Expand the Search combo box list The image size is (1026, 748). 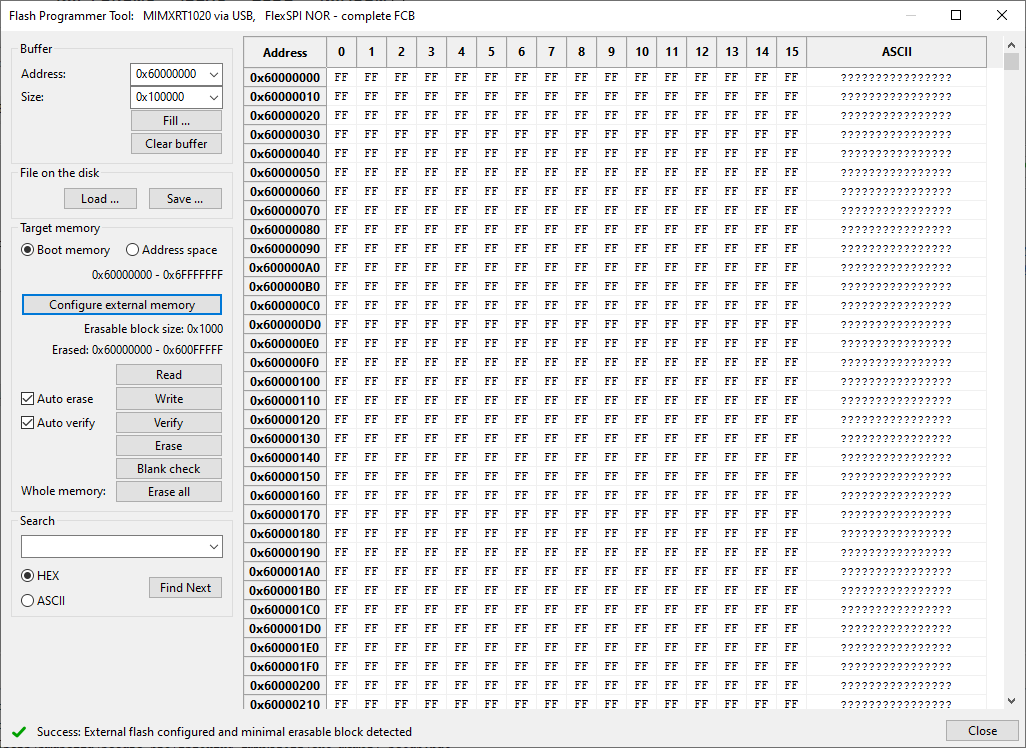pos(215,546)
